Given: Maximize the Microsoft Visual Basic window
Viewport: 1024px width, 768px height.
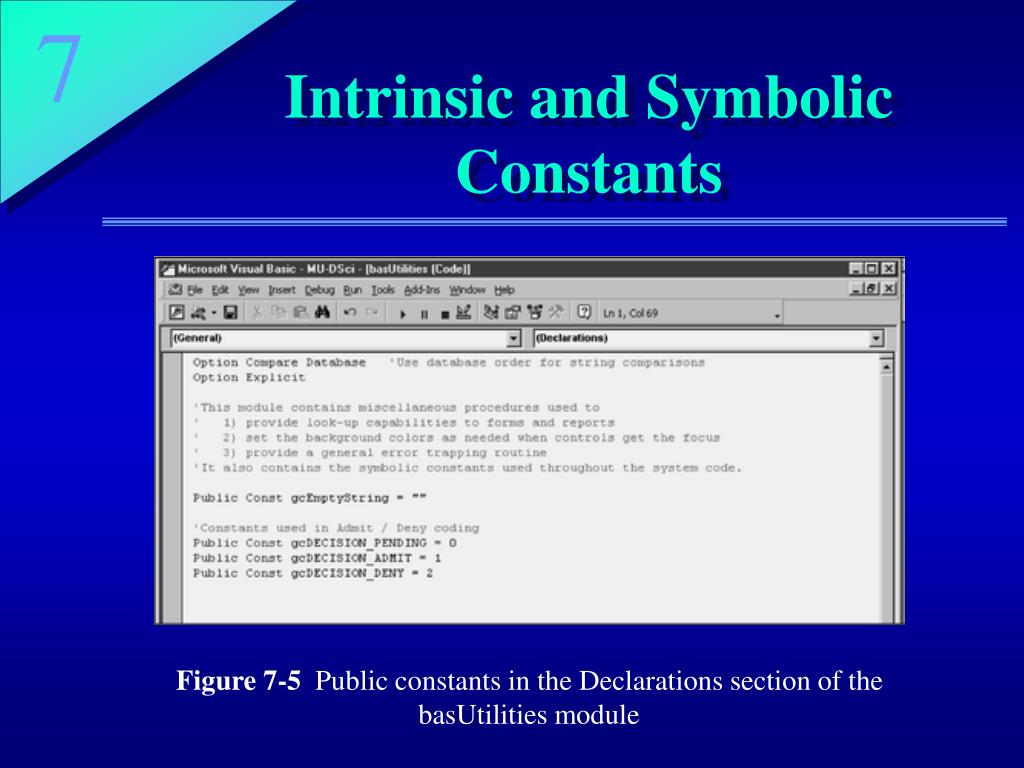Looking at the screenshot, I should [872, 268].
